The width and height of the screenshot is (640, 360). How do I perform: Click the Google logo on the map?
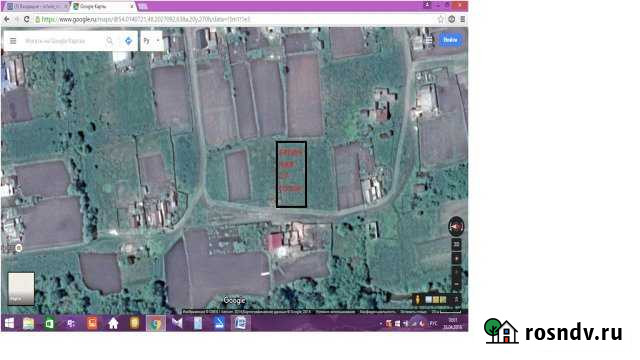(234, 300)
